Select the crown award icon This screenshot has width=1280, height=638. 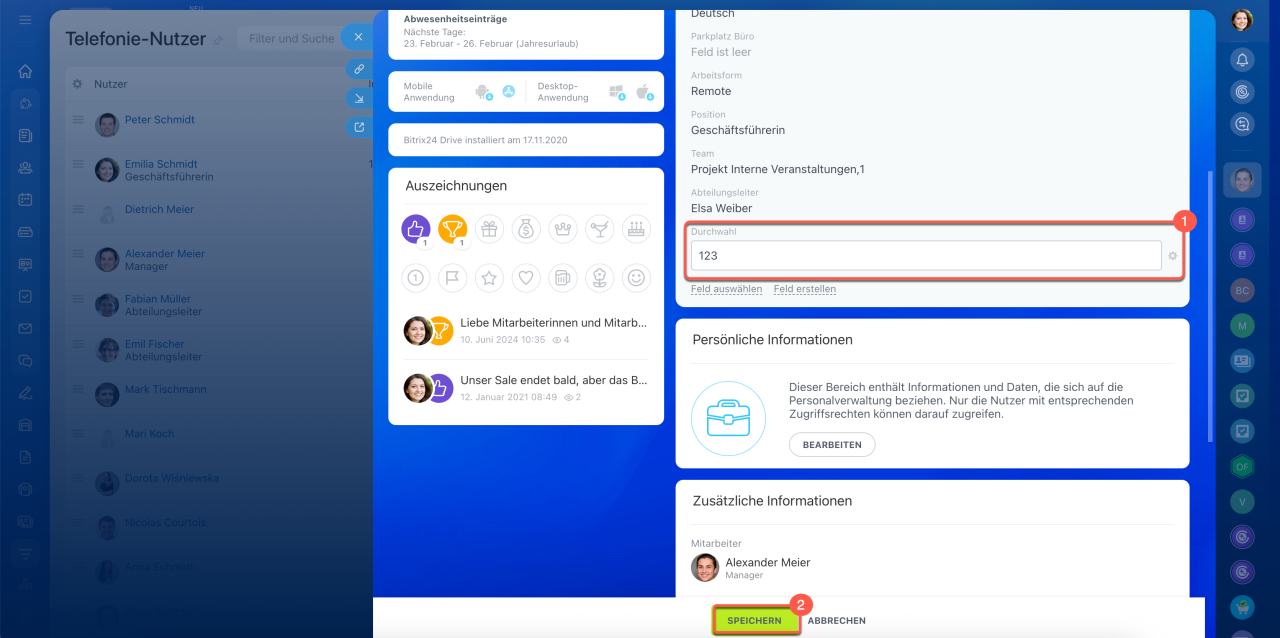click(563, 229)
